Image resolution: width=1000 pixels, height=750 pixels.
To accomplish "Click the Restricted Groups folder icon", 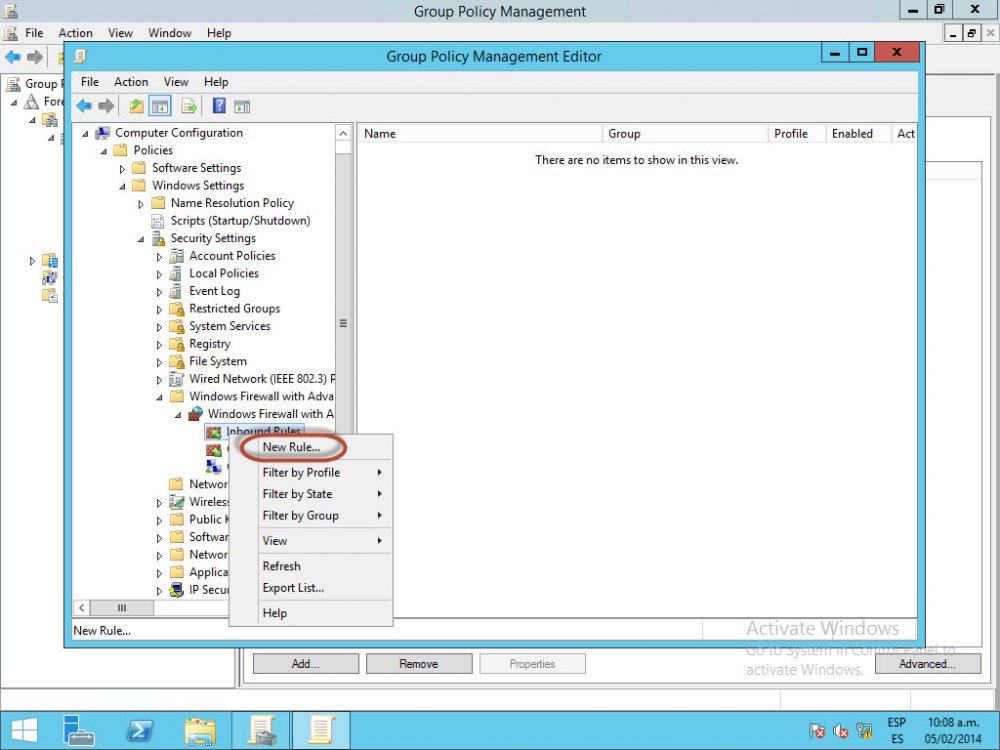I will point(177,309).
